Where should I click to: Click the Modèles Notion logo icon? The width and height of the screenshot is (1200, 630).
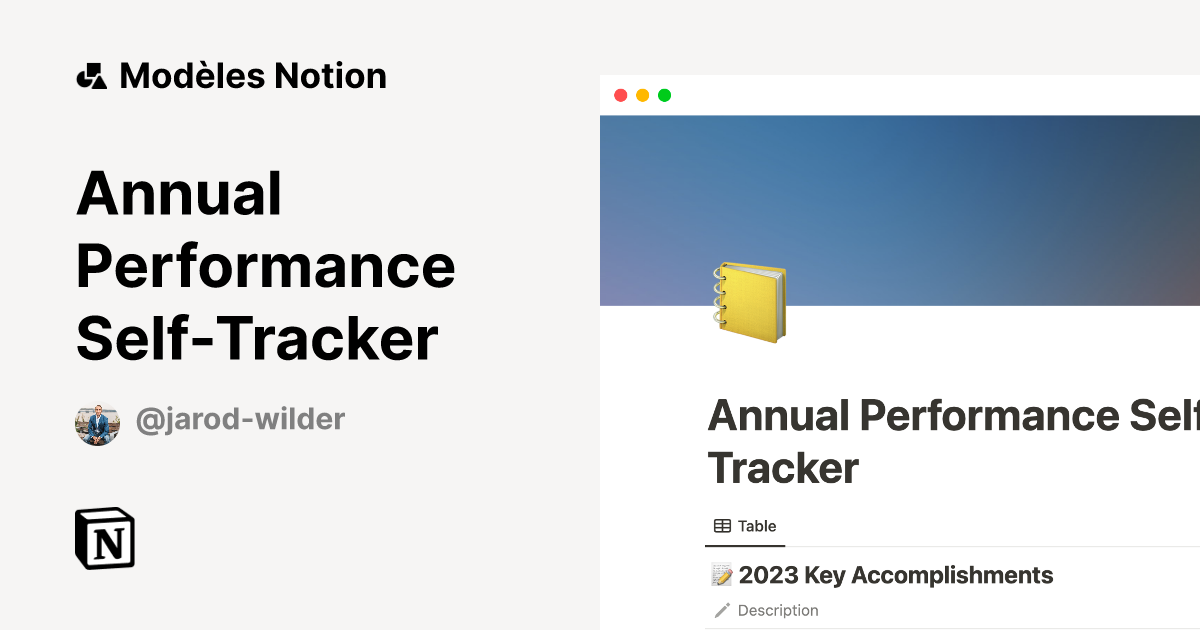[x=93, y=75]
